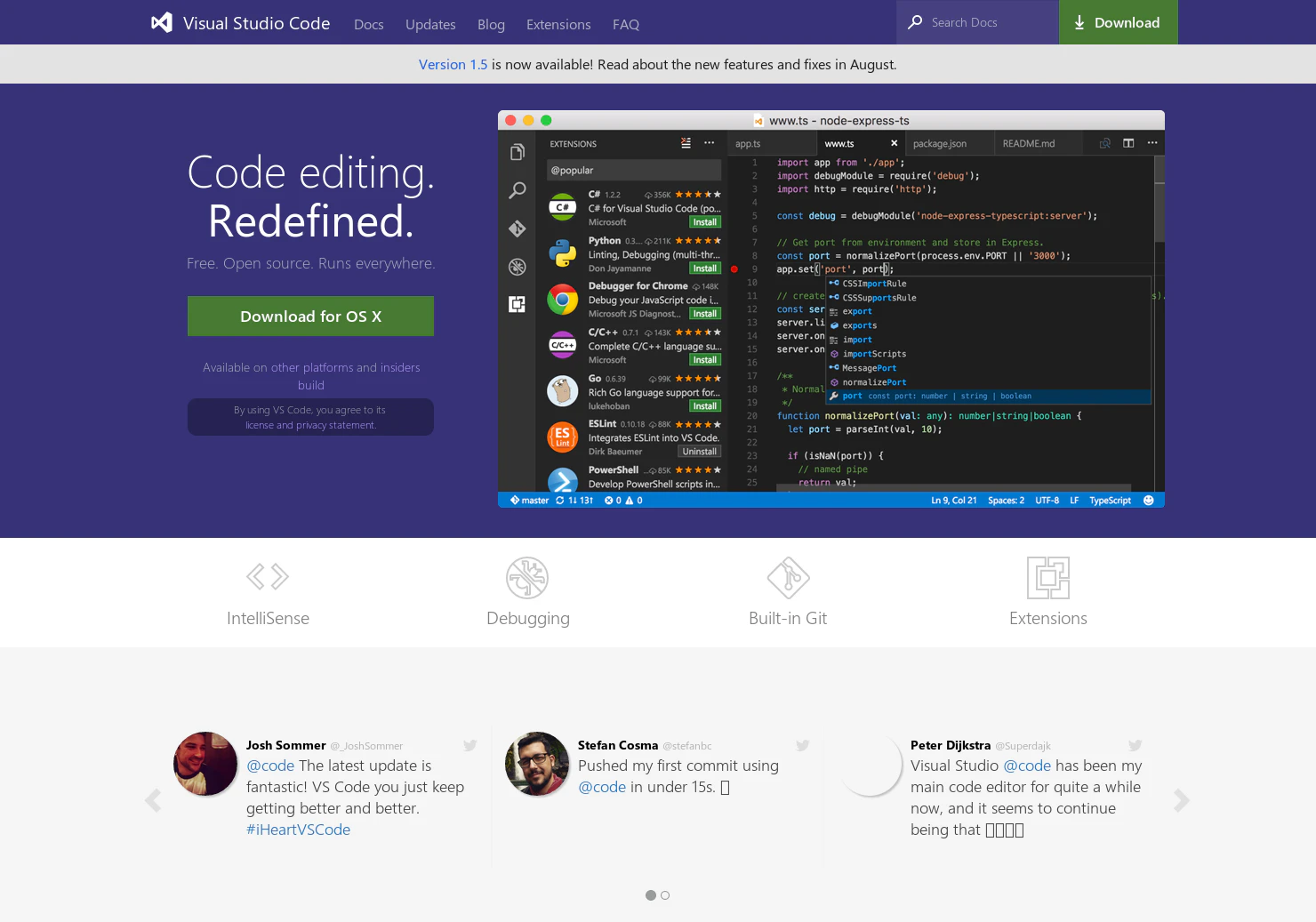Click the C# extension icon
Viewport: 1316px width, 922px height.
pyautogui.click(x=562, y=207)
